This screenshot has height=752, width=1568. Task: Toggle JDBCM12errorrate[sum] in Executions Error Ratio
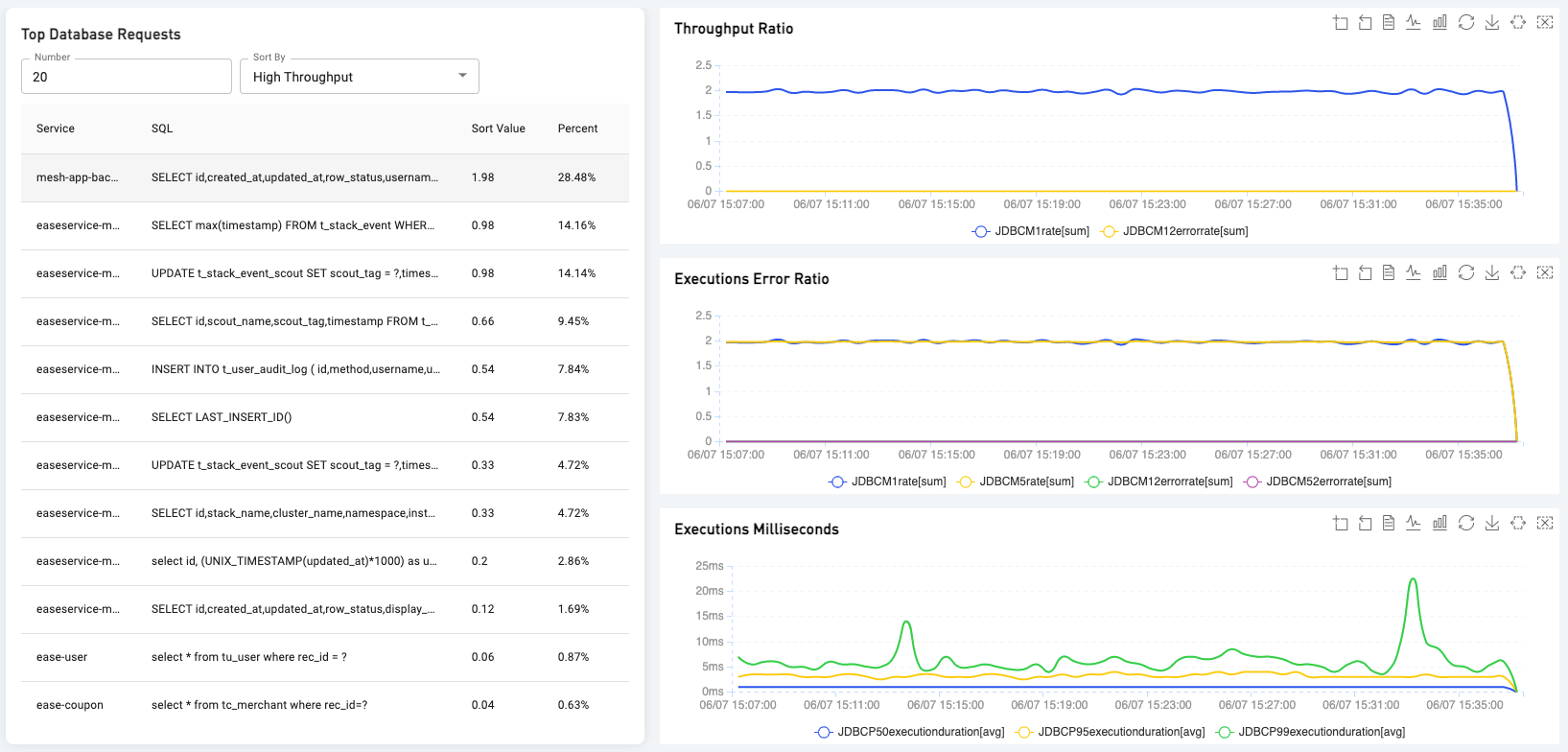[1158, 482]
